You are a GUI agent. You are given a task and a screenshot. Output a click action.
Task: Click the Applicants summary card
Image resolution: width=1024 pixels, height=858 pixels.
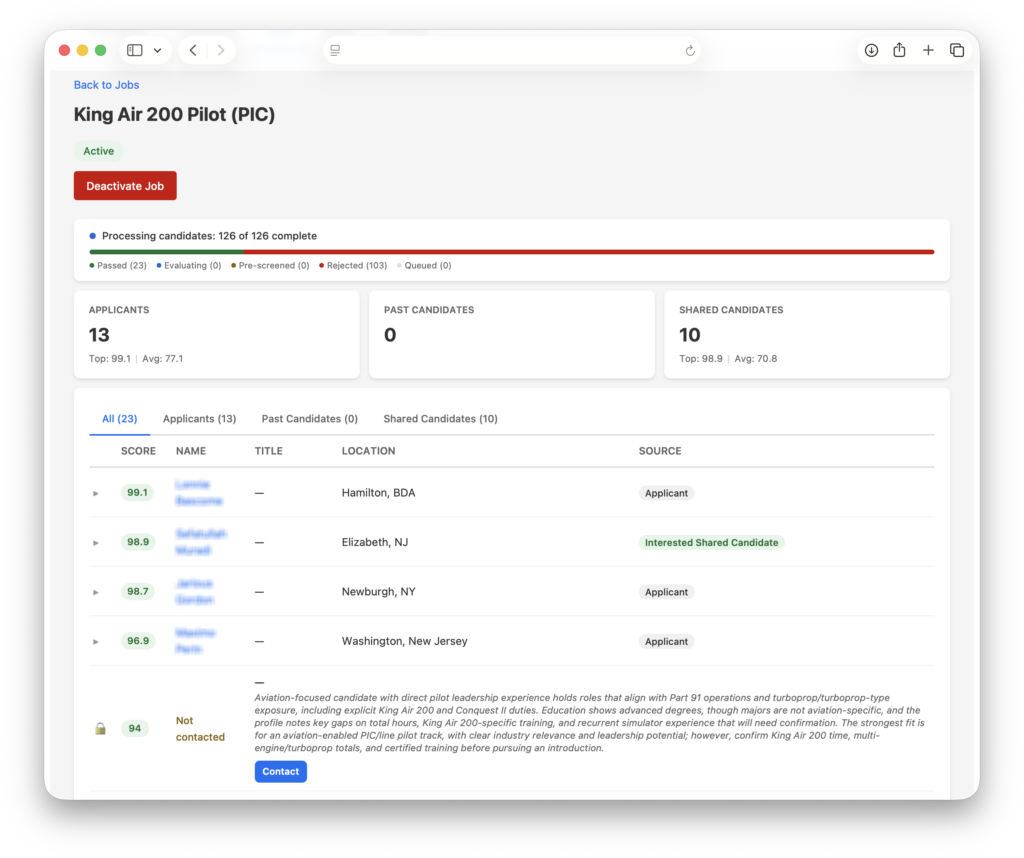pos(217,334)
